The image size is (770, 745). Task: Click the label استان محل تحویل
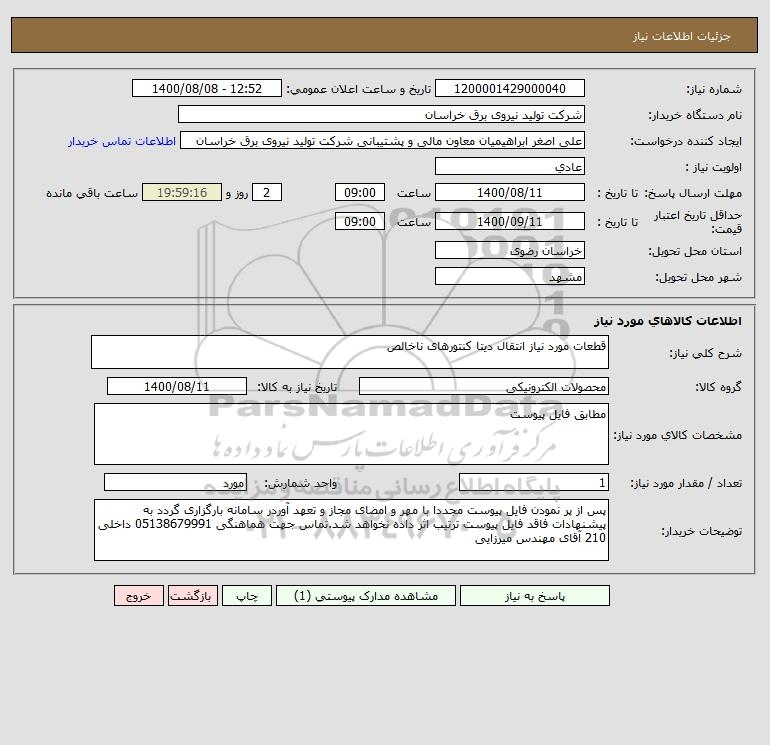click(x=695, y=251)
